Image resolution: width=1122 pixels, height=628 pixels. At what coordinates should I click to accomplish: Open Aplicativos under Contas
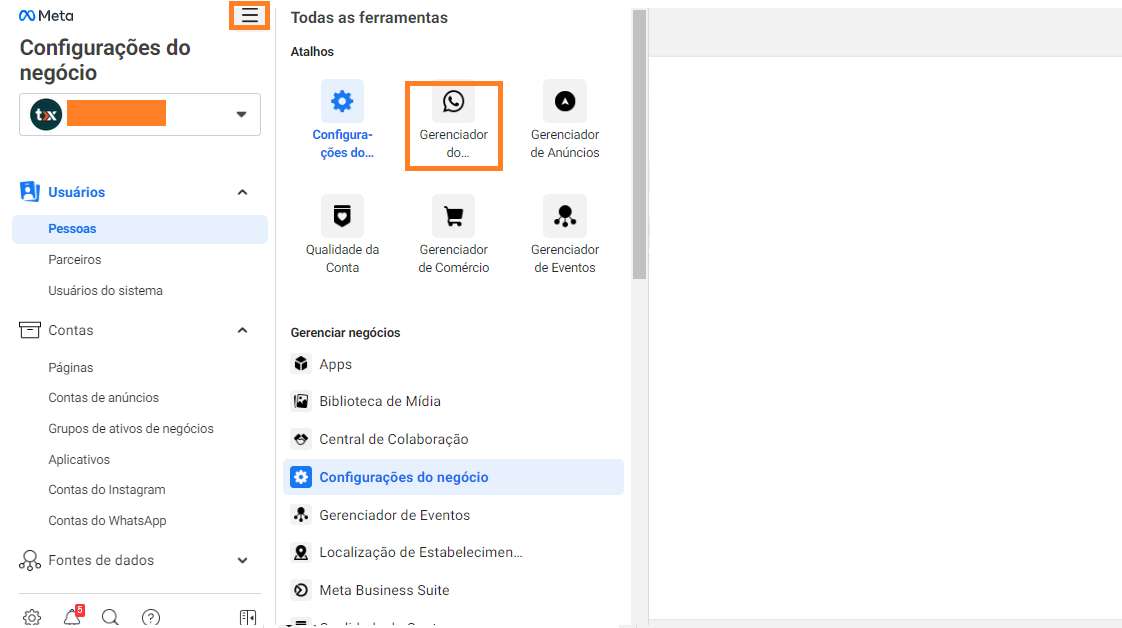click(x=79, y=459)
